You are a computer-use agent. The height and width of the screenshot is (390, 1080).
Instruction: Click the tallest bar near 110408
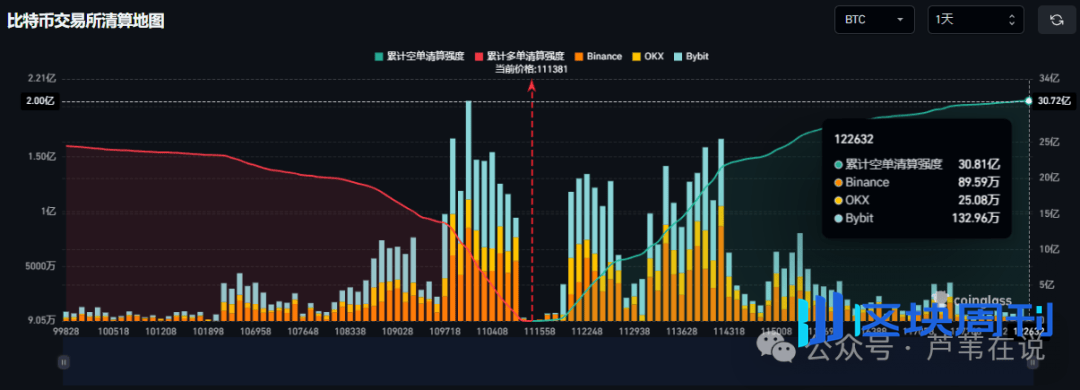pos(468,211)
